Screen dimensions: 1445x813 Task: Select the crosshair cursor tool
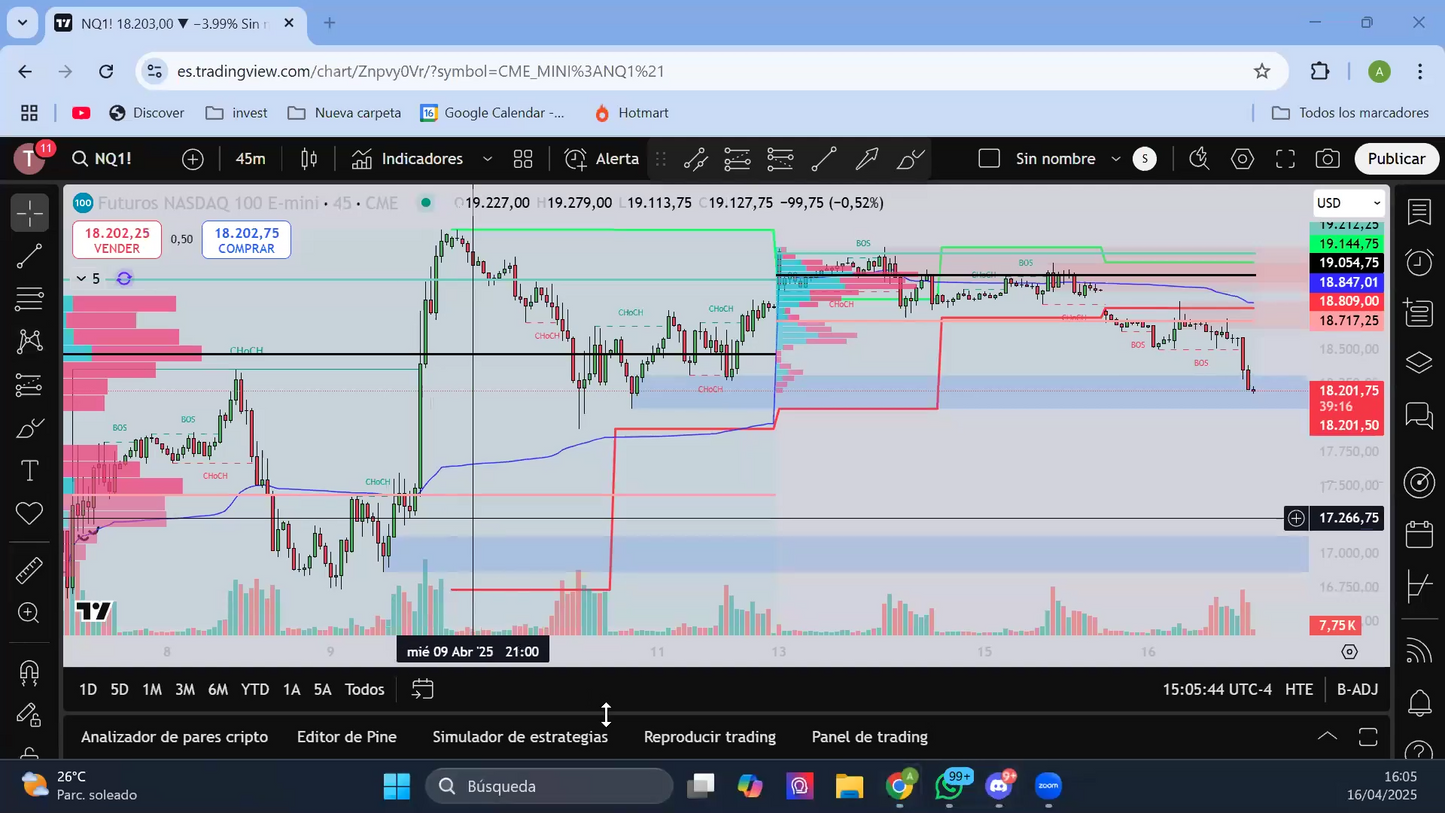pyautogui.click(x=30, y=213)
